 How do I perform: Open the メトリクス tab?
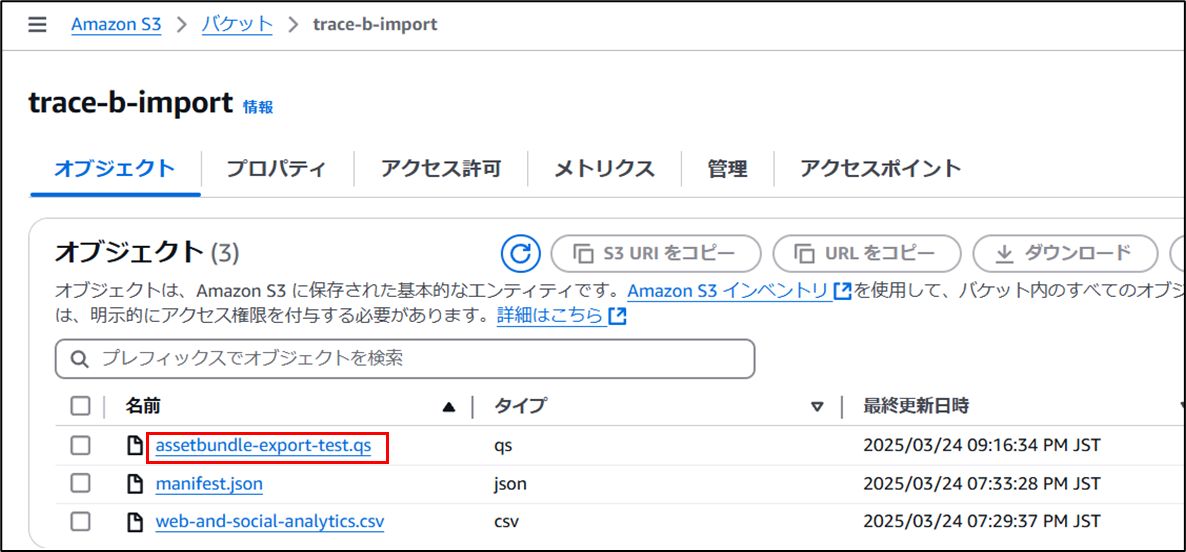tap(604, 169)
